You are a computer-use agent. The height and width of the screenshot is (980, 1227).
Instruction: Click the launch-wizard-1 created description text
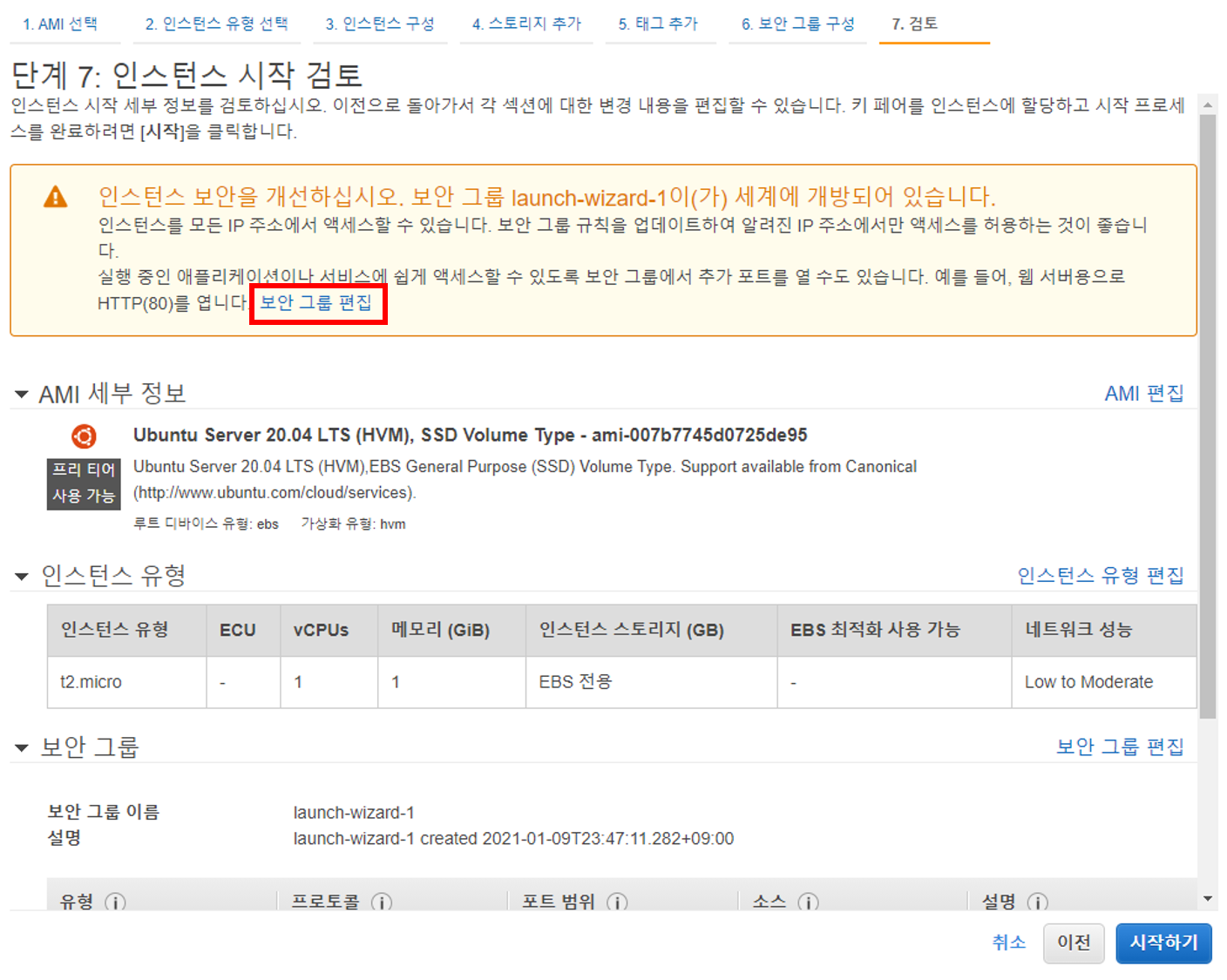(513, 839)
